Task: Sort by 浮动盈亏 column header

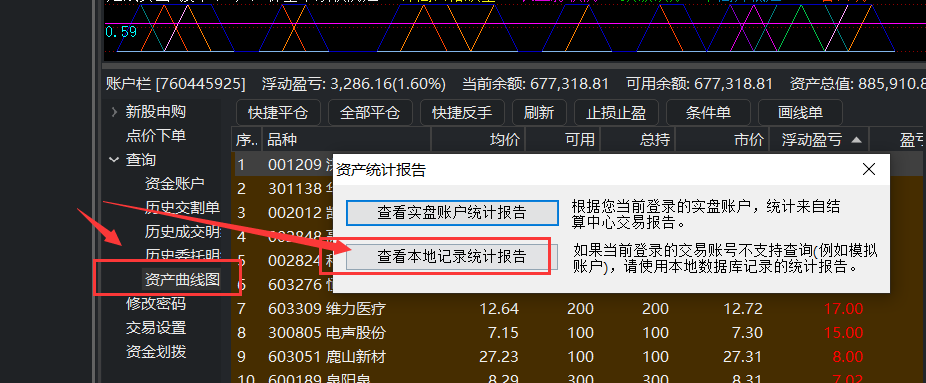Action: (819, 140)
